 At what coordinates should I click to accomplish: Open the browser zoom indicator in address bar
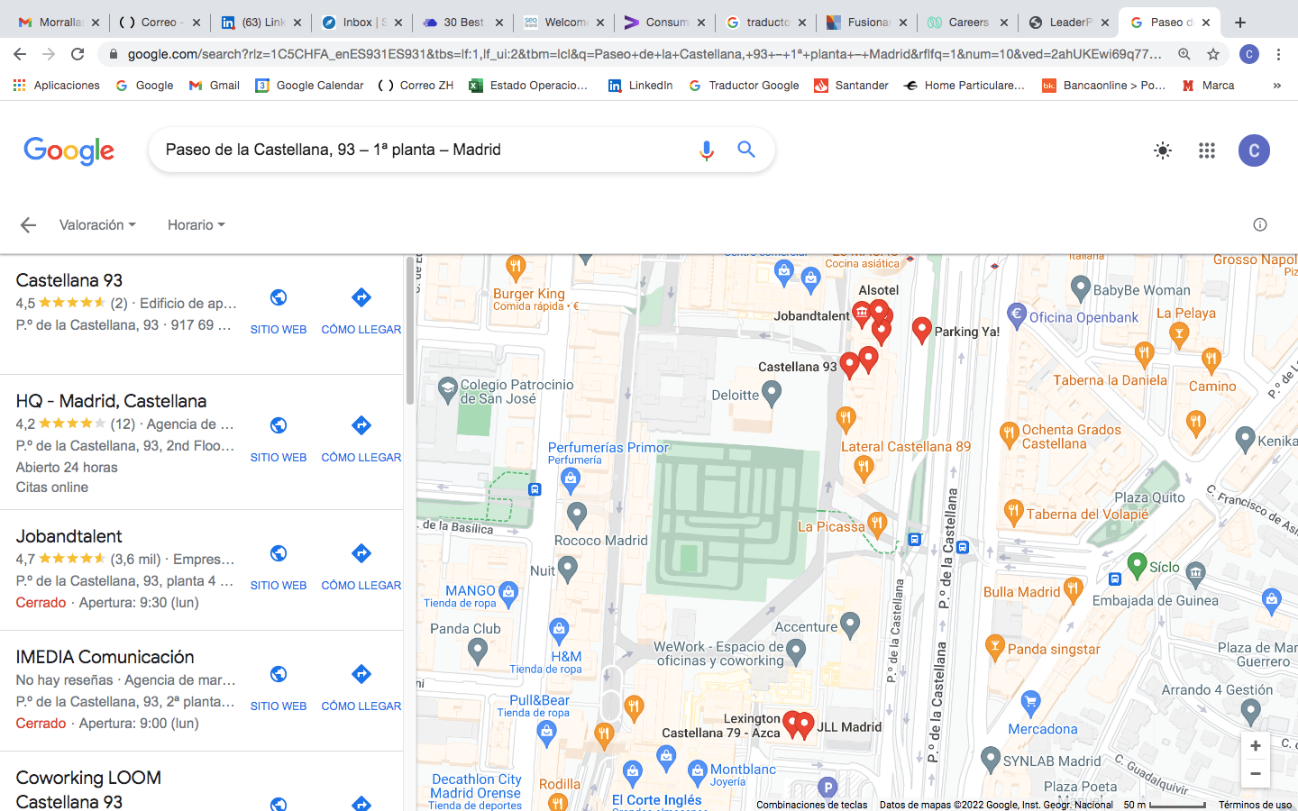(x=1184, y=54)
